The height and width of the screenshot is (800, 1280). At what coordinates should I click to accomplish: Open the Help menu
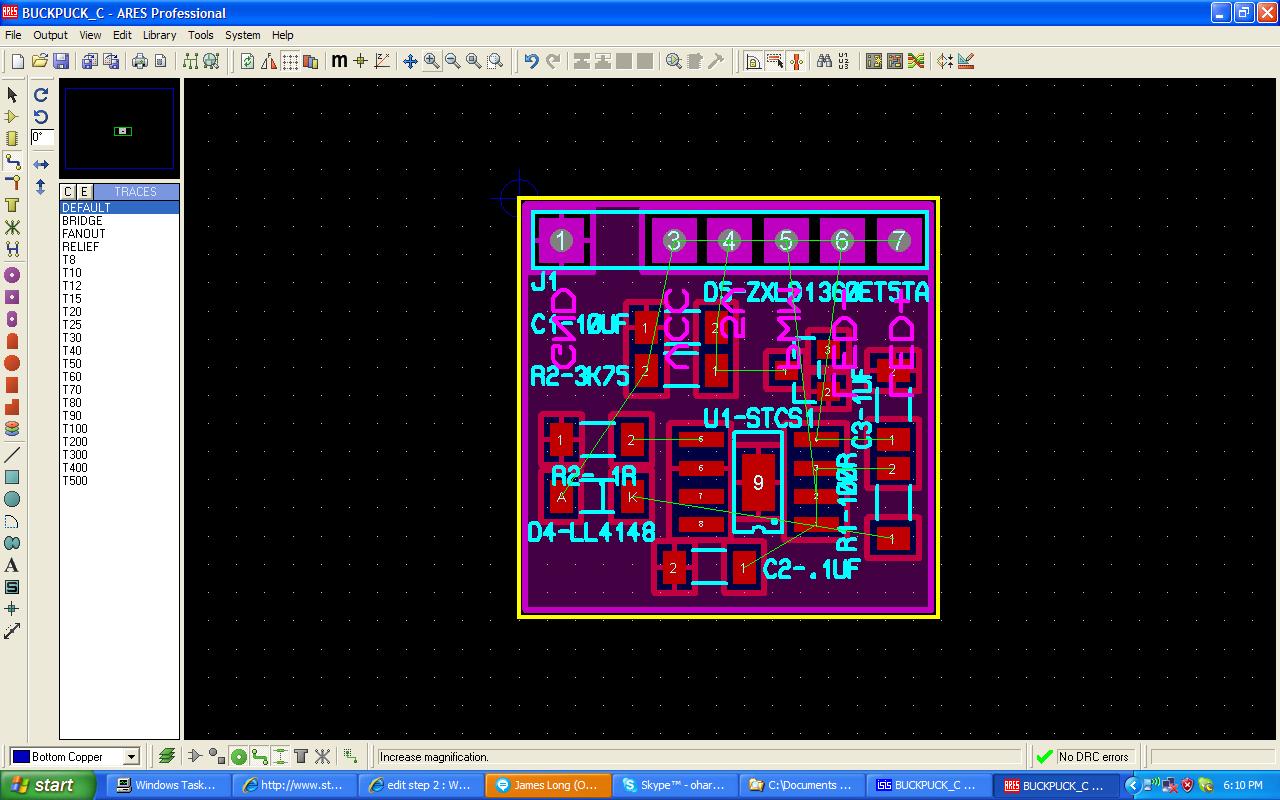pyautogui.click(x=283, y=35)
